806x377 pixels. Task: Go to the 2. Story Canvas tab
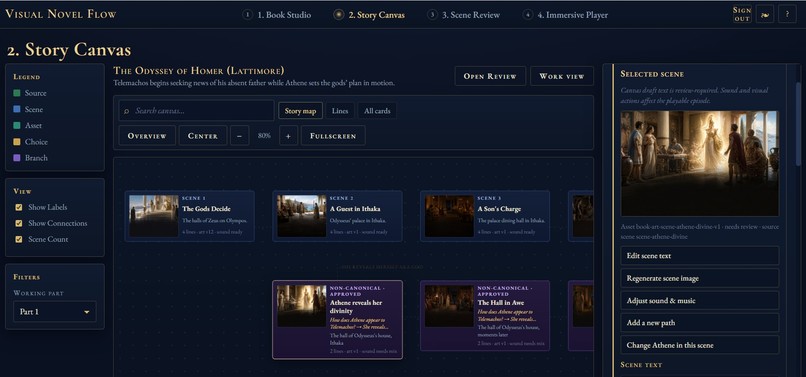(369, 15)
